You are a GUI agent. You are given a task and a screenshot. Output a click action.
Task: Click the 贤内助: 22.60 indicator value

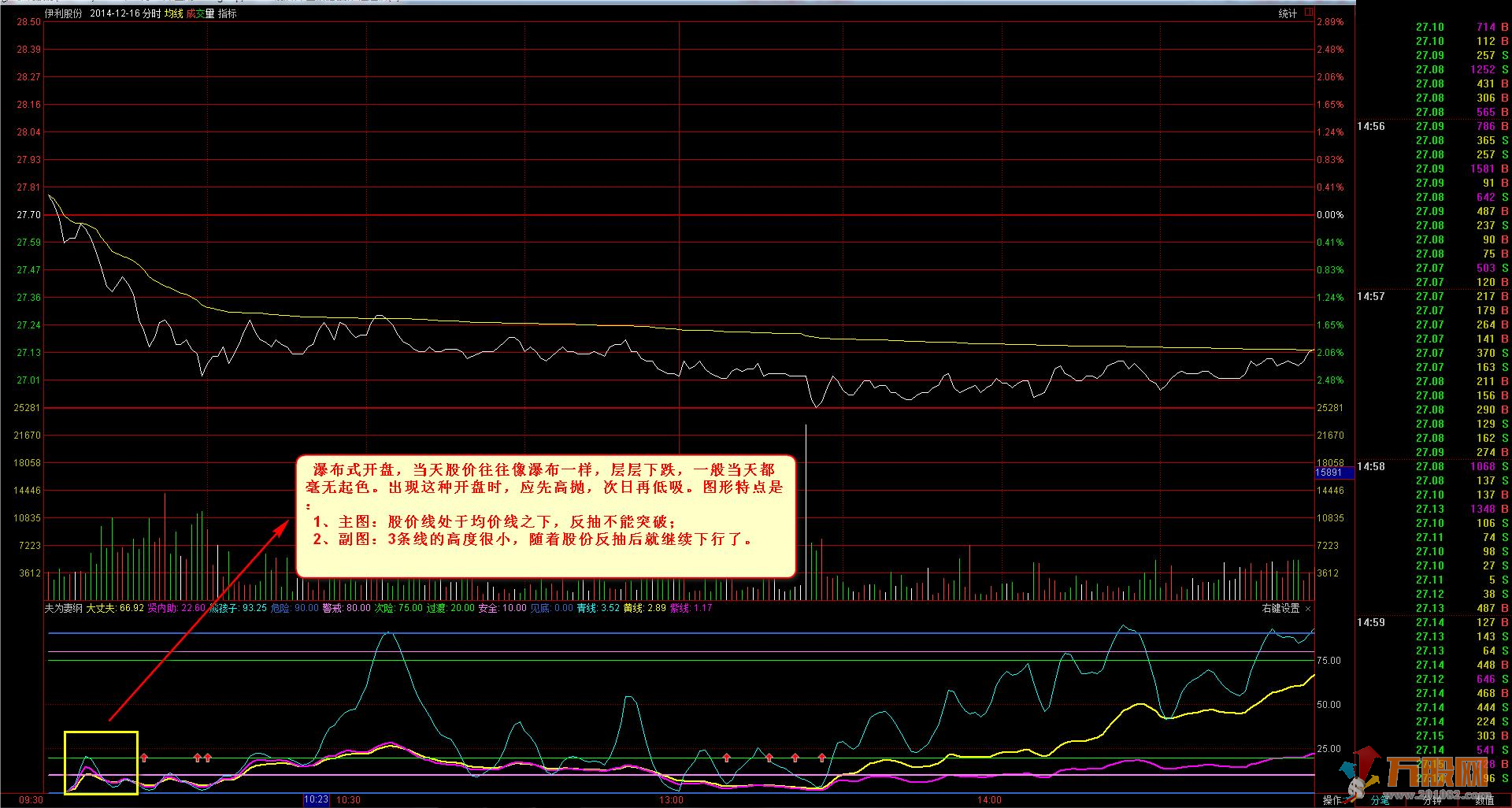[176, 608]
